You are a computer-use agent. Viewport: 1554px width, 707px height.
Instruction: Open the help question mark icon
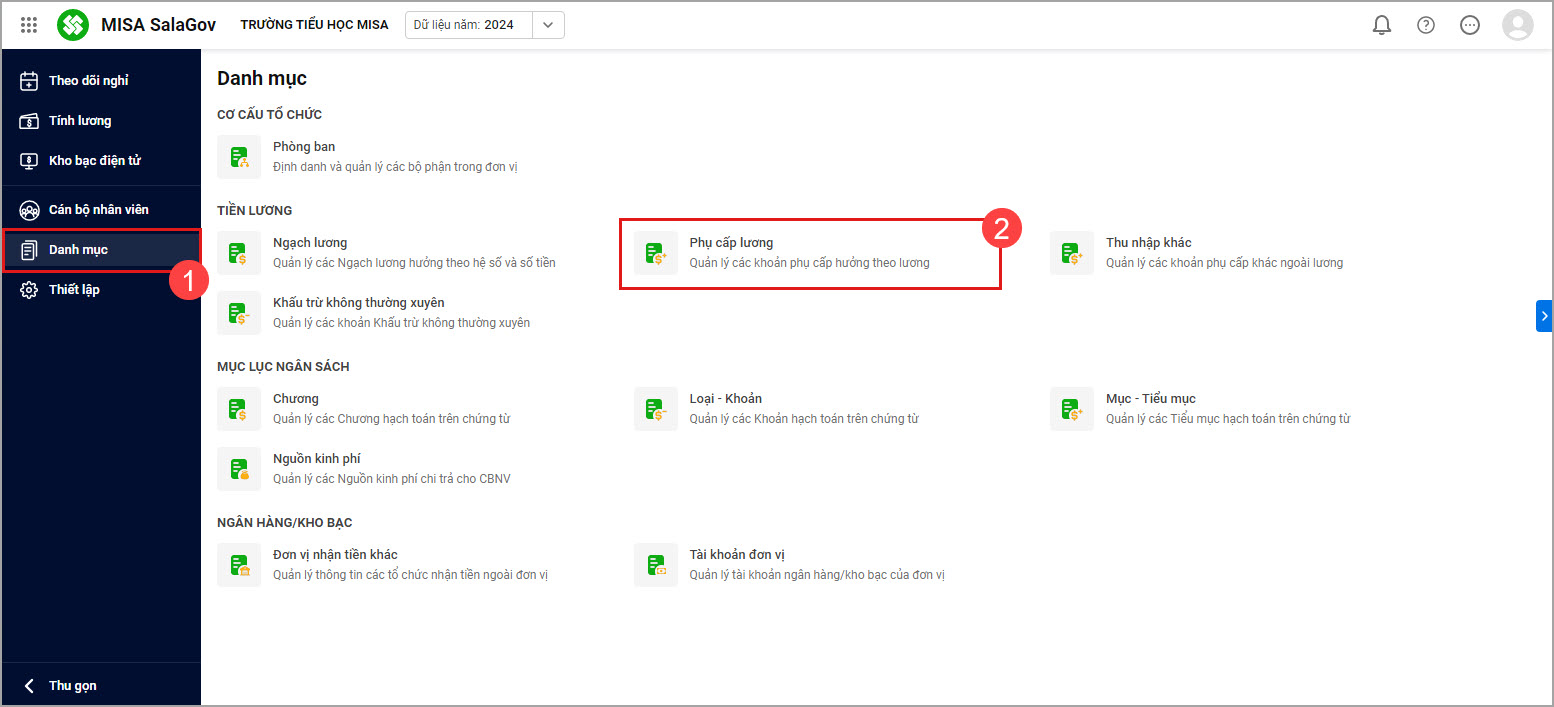[1426, 25]
